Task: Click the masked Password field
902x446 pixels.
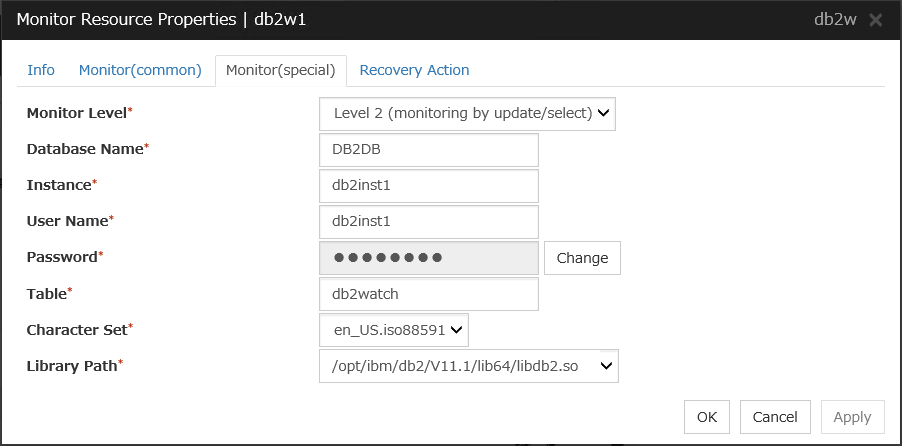Action: (429, 258)
